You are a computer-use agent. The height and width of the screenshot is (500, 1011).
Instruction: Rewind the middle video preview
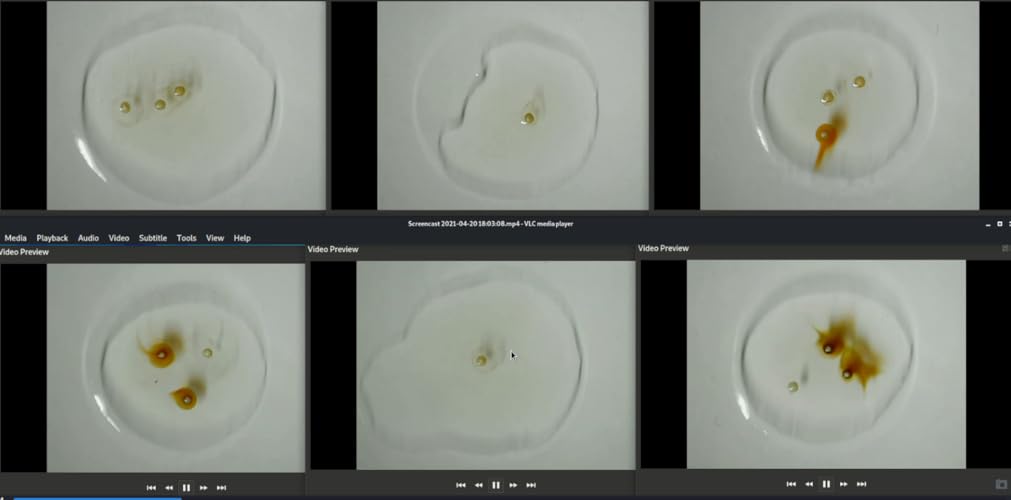478,485
